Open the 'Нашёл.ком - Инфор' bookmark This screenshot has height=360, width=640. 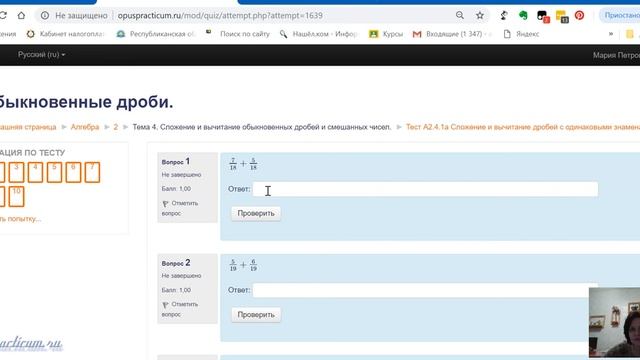tap(318, 34)
